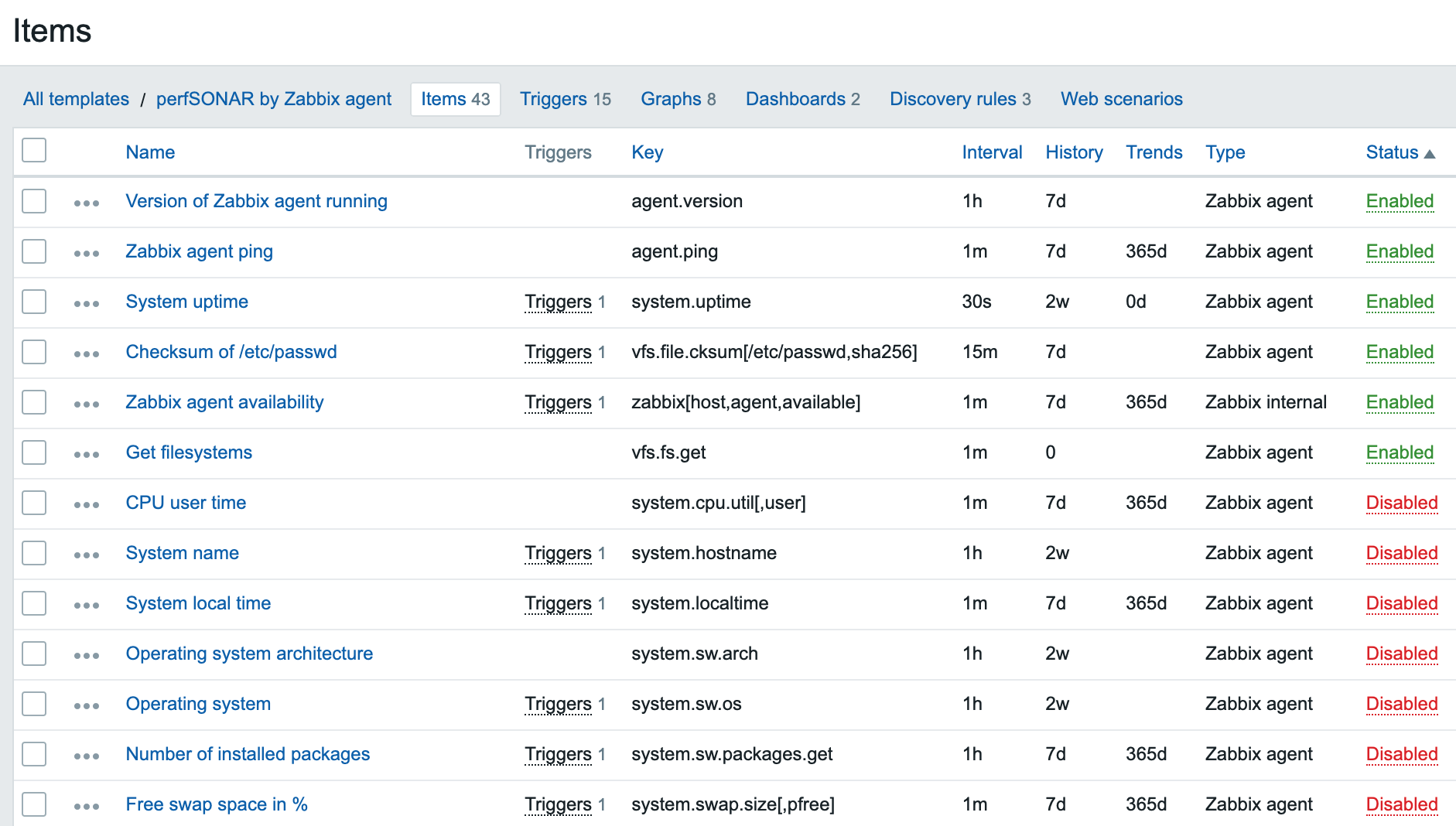The width and height of the screenshot is (1456, 826).
Task: Open three-dot menu for System uptime
Action: (x=87, y=303)
